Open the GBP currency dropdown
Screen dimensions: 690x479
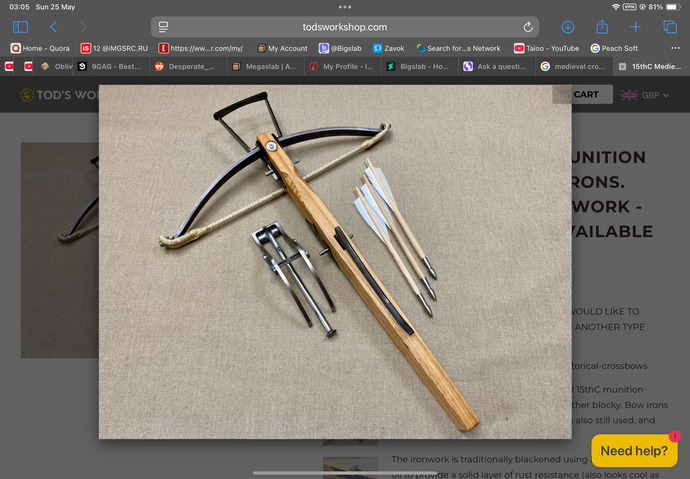655,95
